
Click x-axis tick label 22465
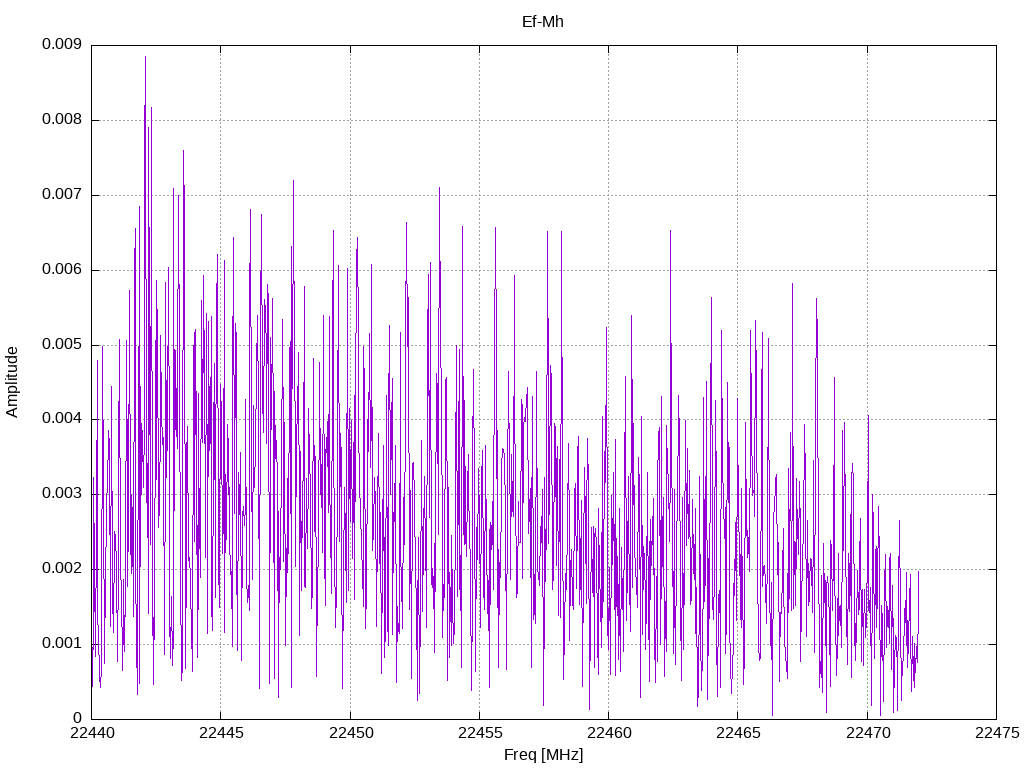738,733
